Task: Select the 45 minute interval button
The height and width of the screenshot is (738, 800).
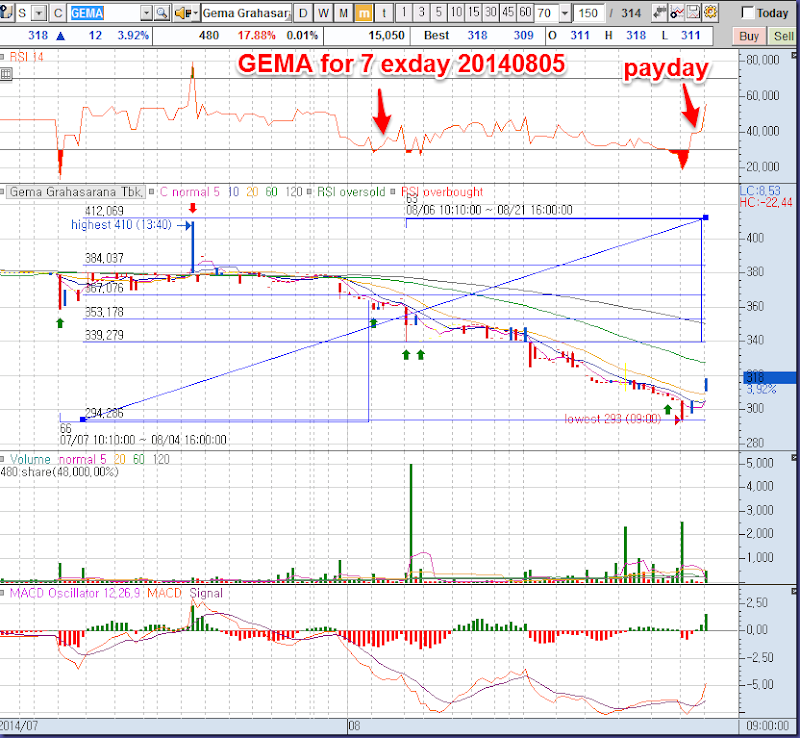Action: pos(508,12)
